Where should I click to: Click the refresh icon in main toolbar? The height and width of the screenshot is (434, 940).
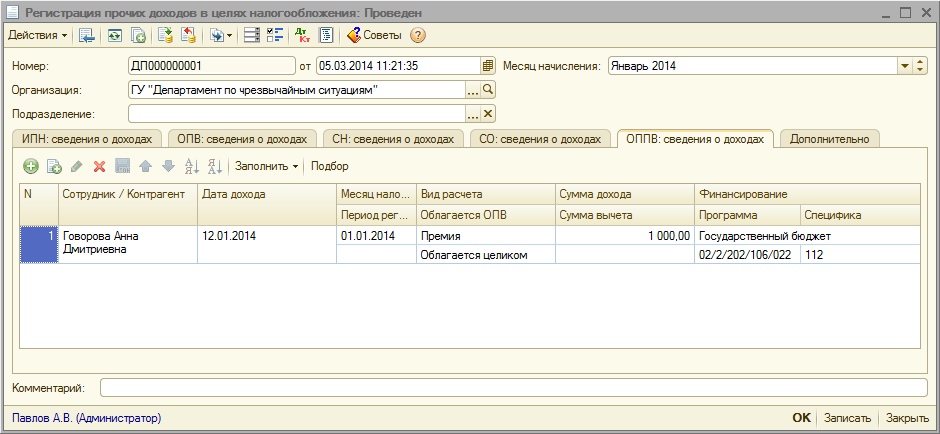(115, 36)
